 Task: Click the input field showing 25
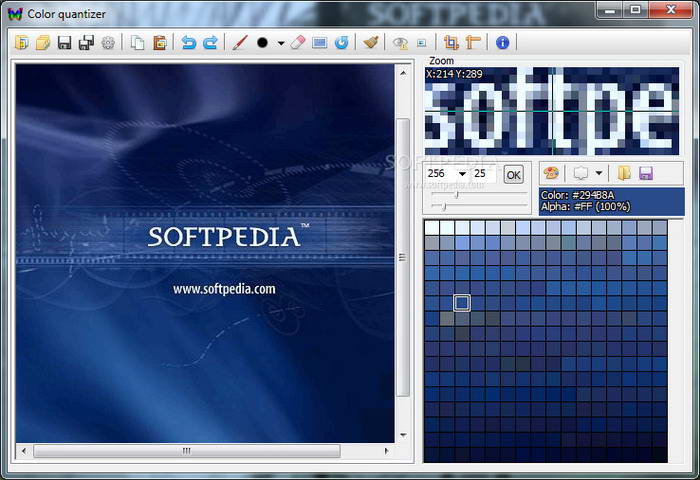click(x=483, y=174)
